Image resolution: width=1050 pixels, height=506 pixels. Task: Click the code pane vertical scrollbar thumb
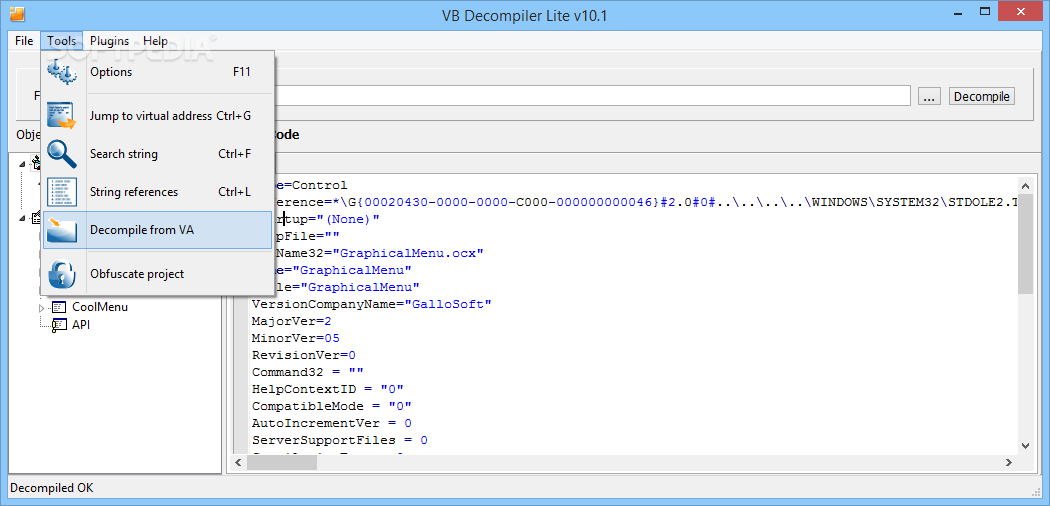click(1025, 243)
